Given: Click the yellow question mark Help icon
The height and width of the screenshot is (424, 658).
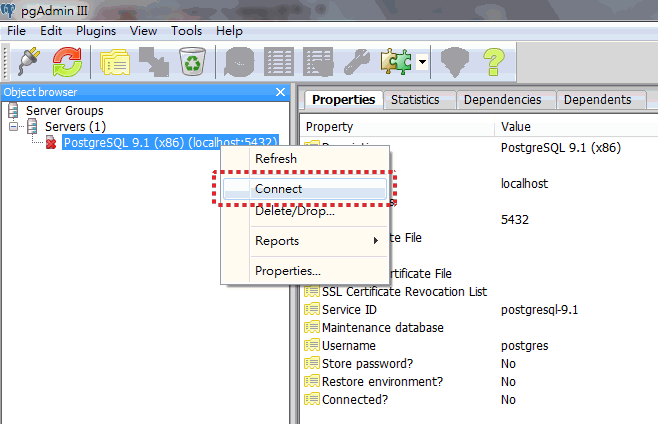Looking at the screenshot, I should [x=494, y=62].
